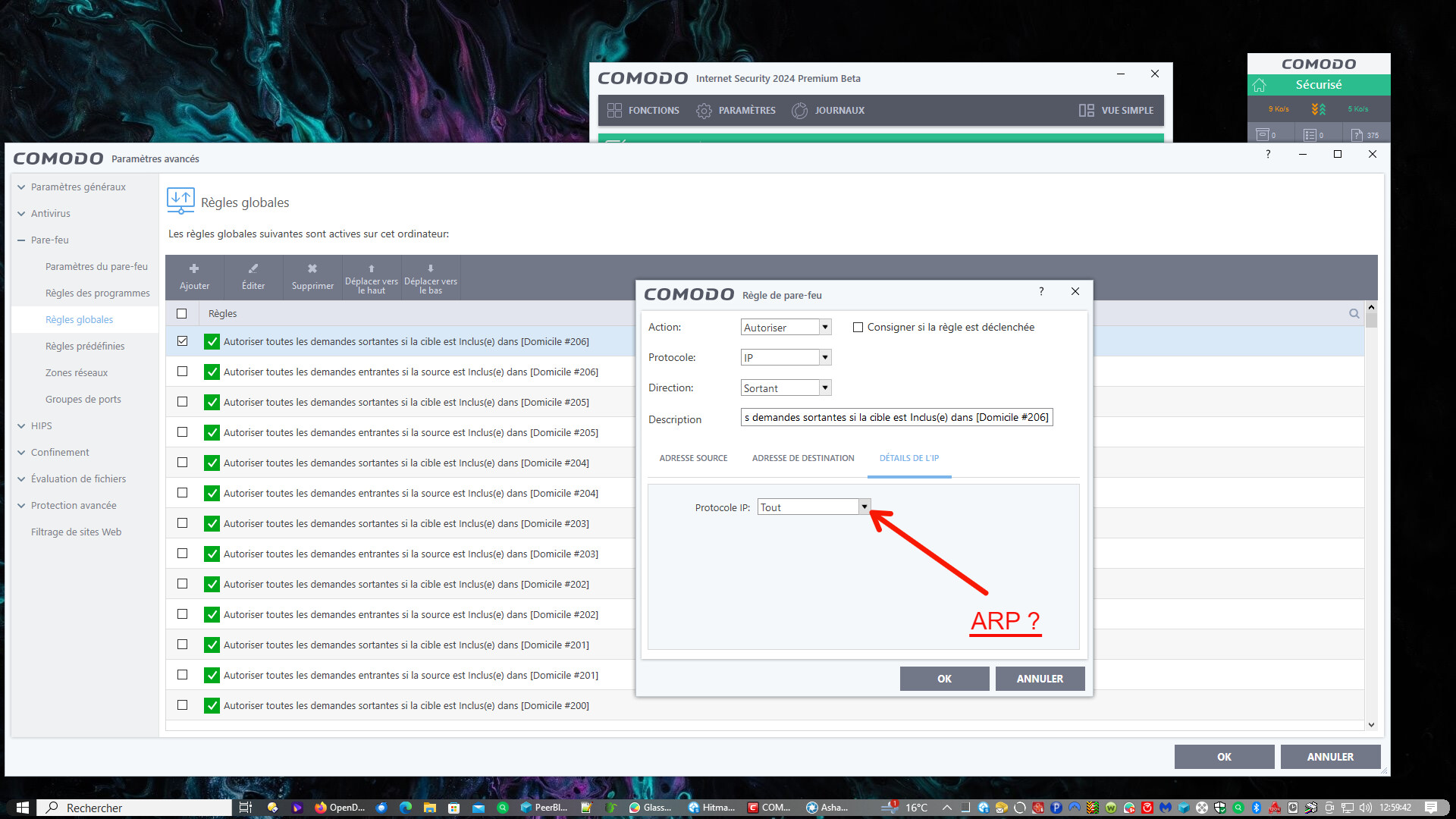Click the Ajouter plus toolbar icon

pos(194,268)
